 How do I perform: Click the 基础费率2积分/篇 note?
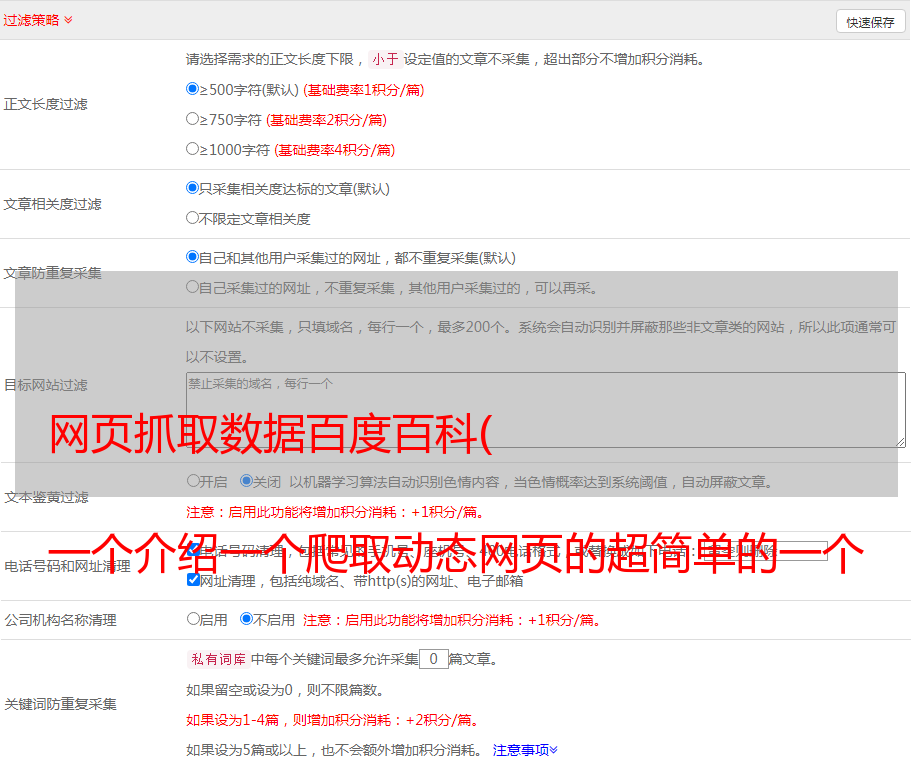(326, 120)
